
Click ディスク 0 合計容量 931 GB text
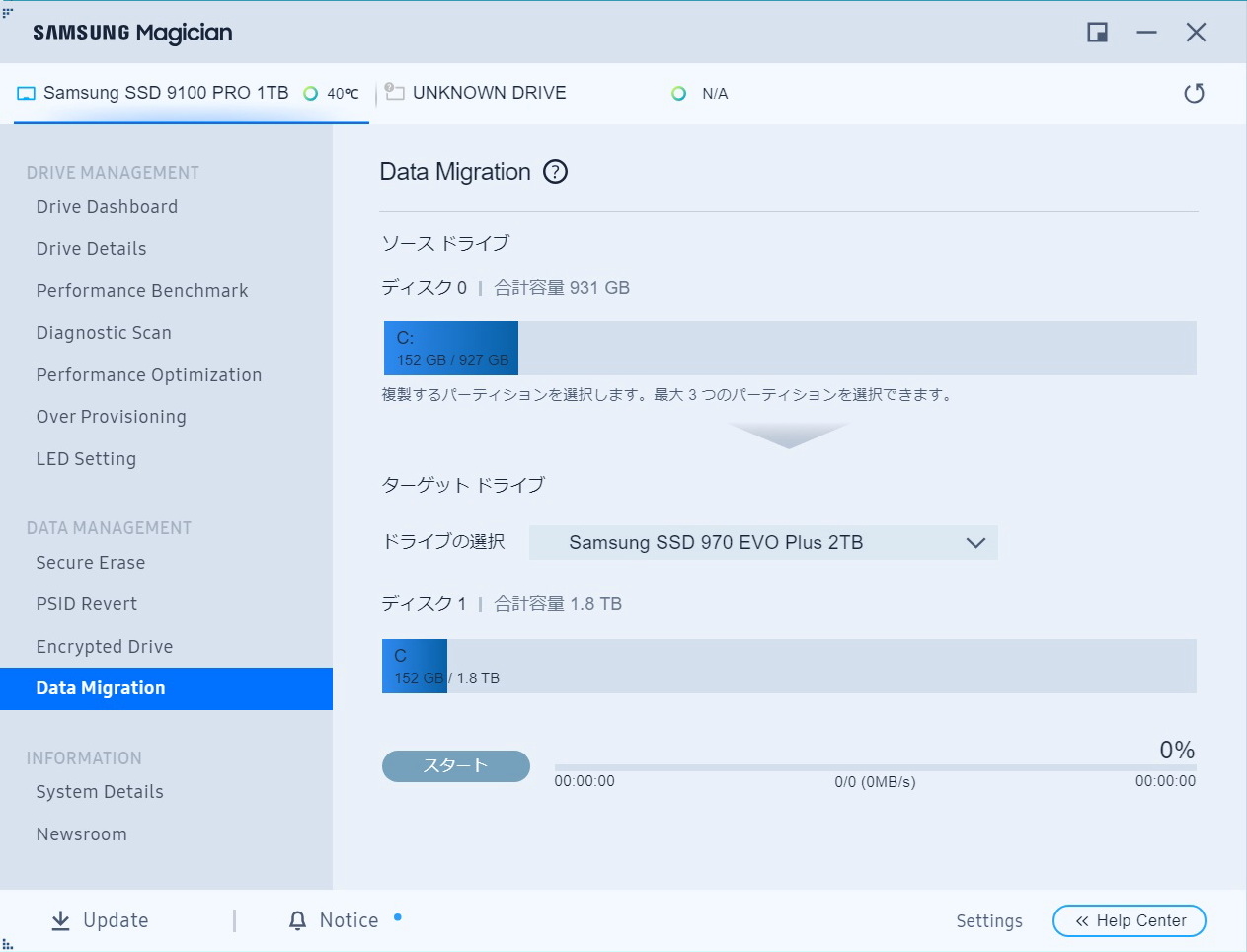click(x=506, y=288)
